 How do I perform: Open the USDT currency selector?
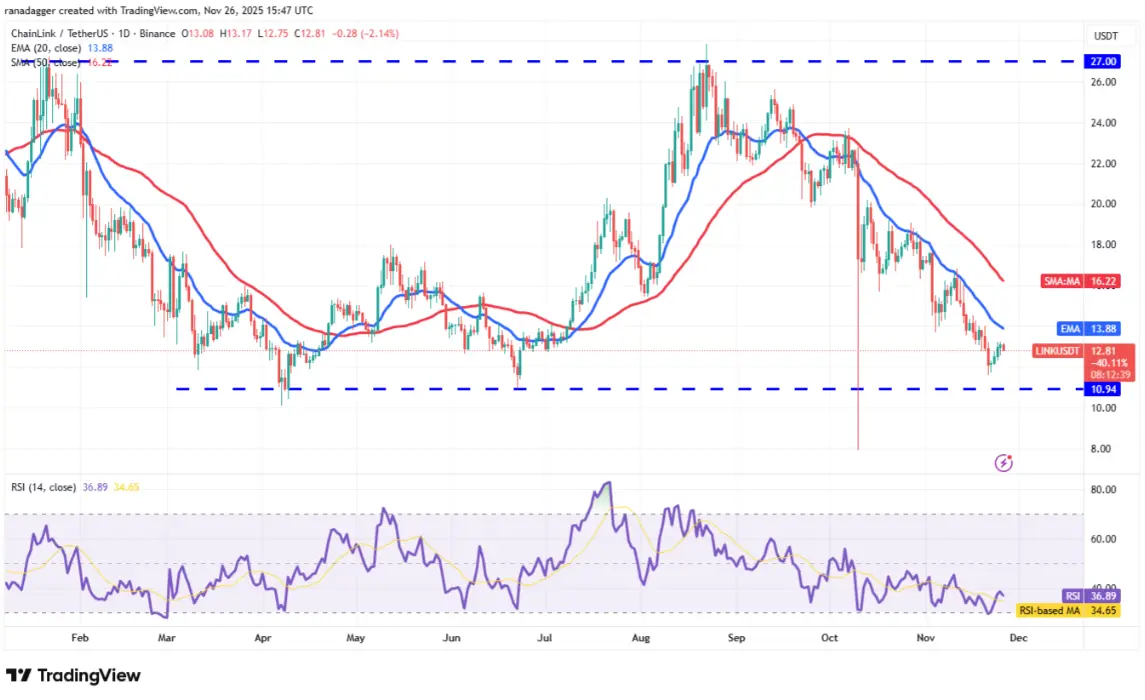1106,36
